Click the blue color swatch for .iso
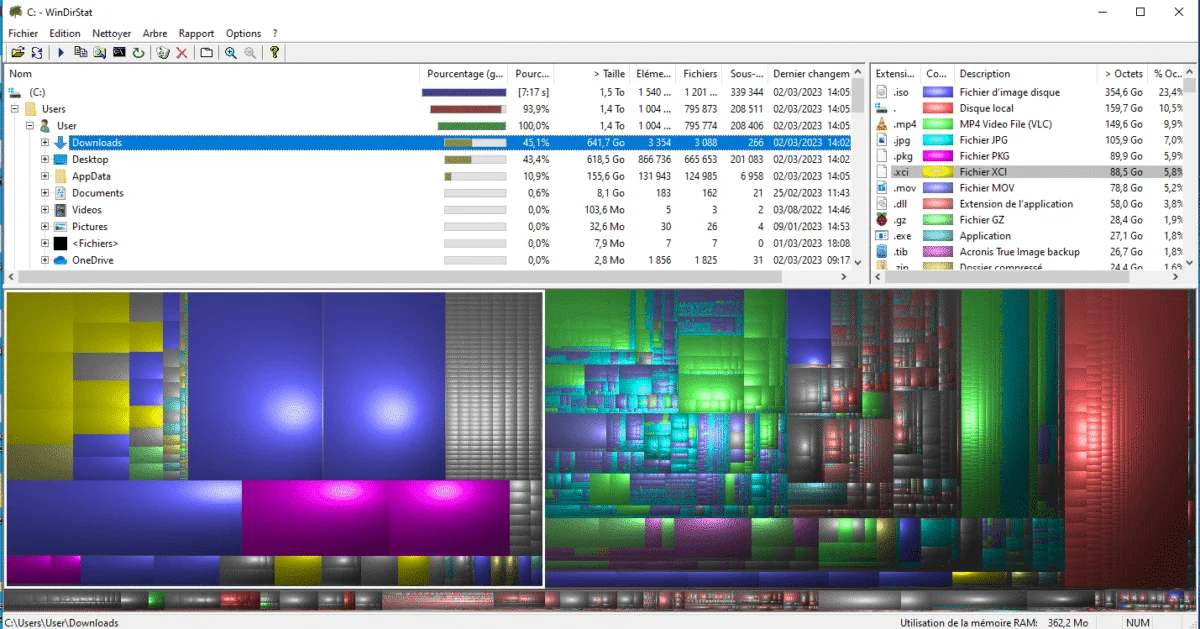1200x629 pixels. (937, 92)
